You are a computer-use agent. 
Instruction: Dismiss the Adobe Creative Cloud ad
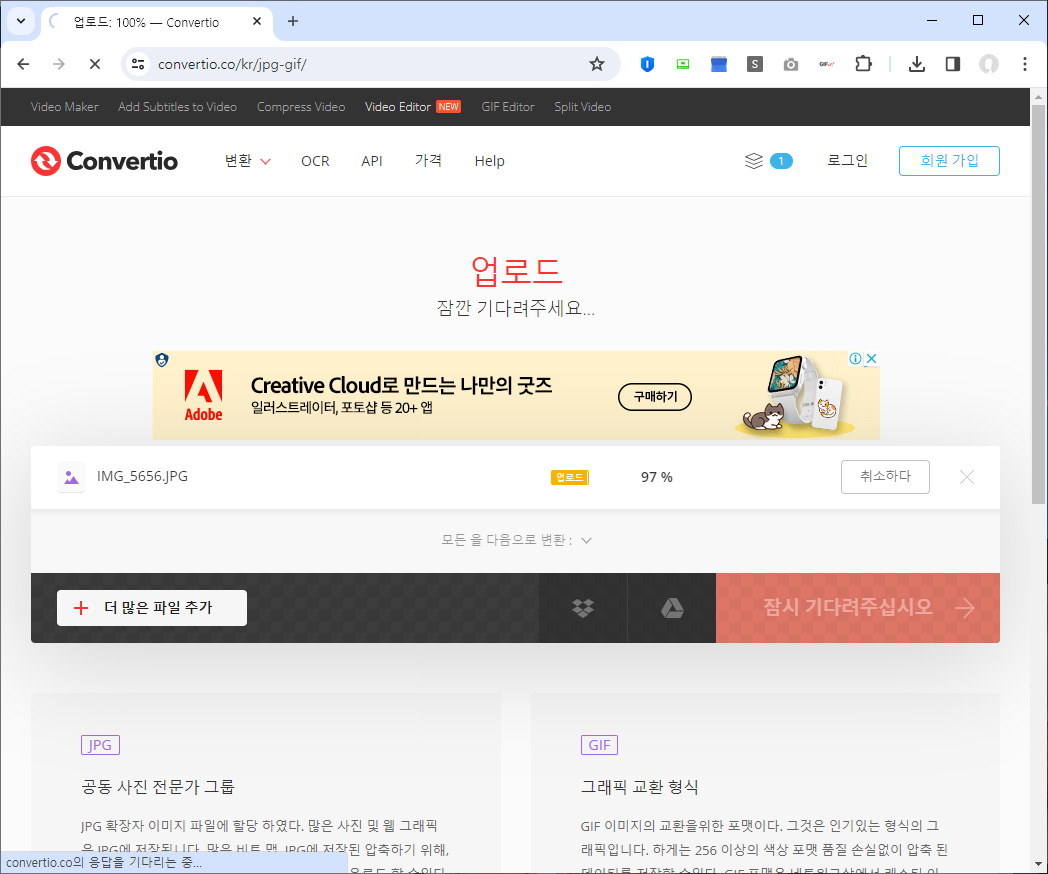(871, 358)
